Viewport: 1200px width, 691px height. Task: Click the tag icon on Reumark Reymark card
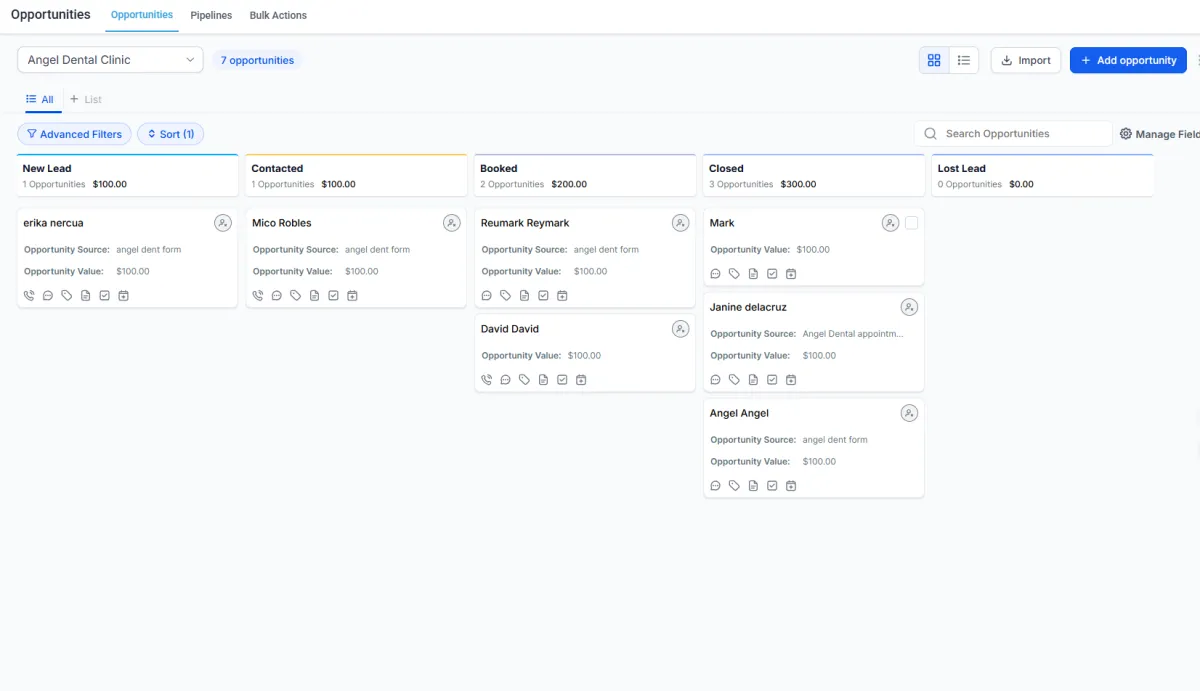[505, 296]
